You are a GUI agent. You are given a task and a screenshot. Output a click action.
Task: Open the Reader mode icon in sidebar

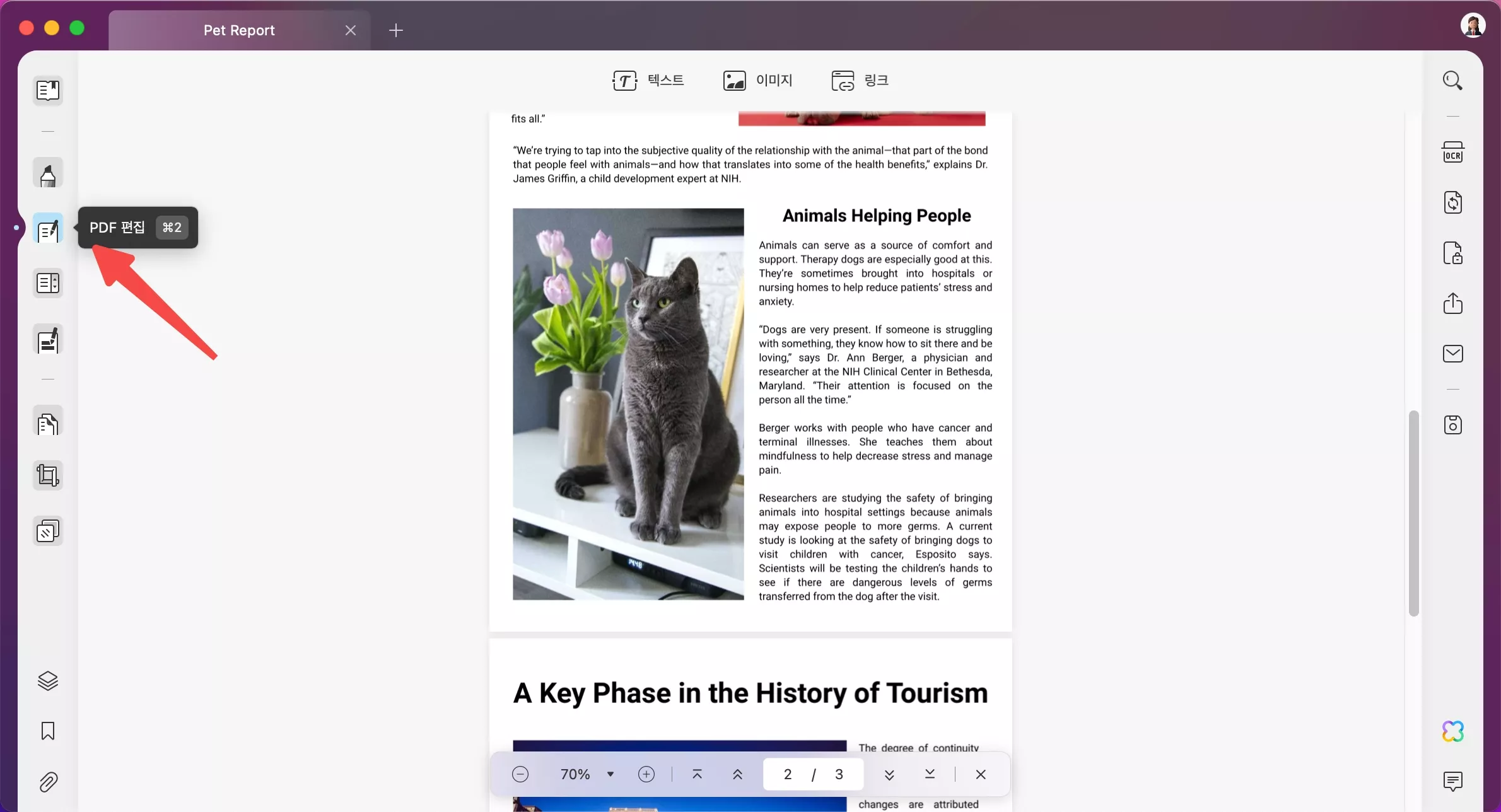coord(48,91)
